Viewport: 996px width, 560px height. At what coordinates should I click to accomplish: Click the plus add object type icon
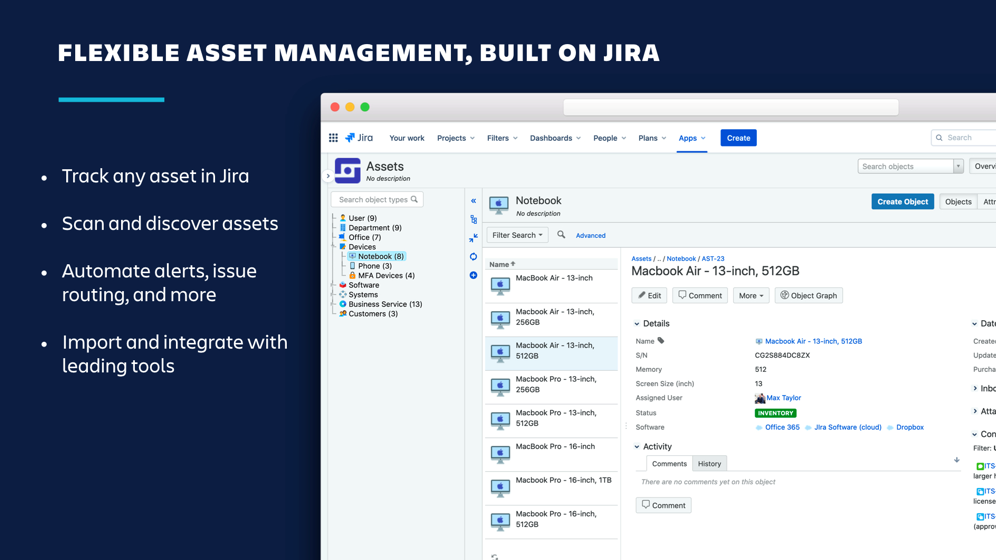coord(473,276)
